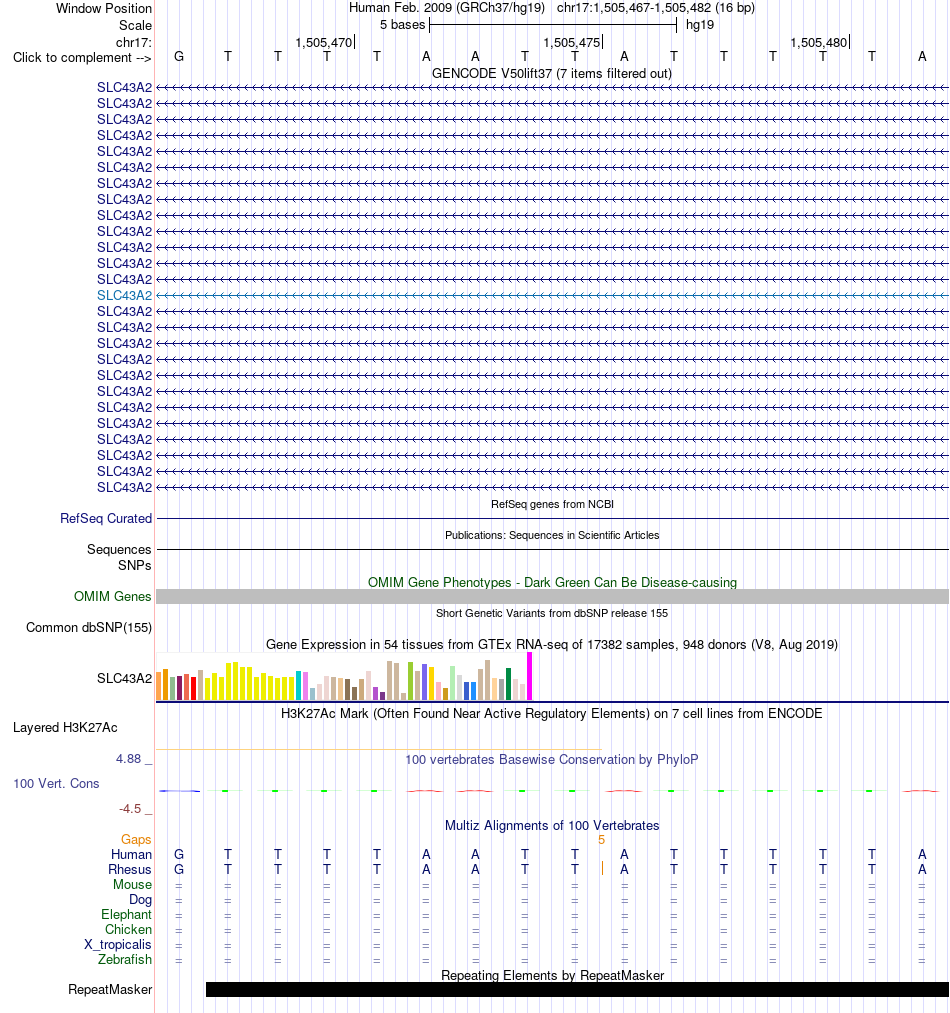Open the 'Repeating Elements by RepeatMasker' title

tap(552, 976)
